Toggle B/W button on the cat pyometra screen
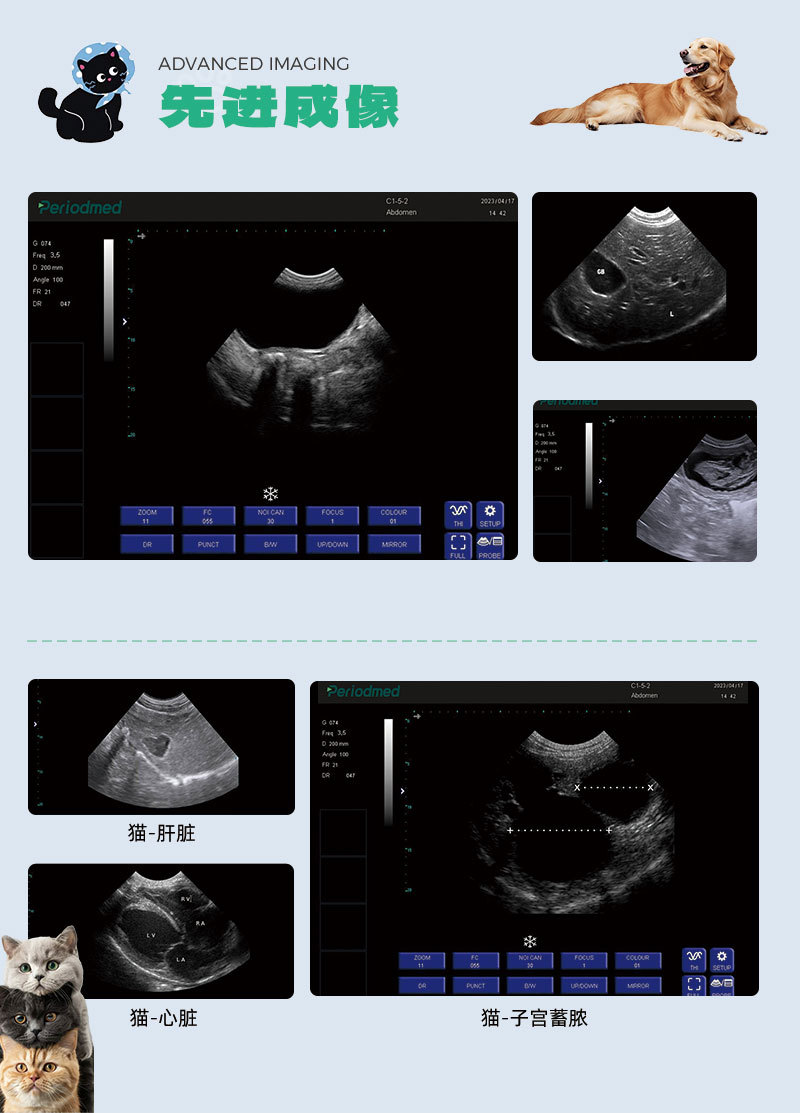 click(x=530, y=985)
